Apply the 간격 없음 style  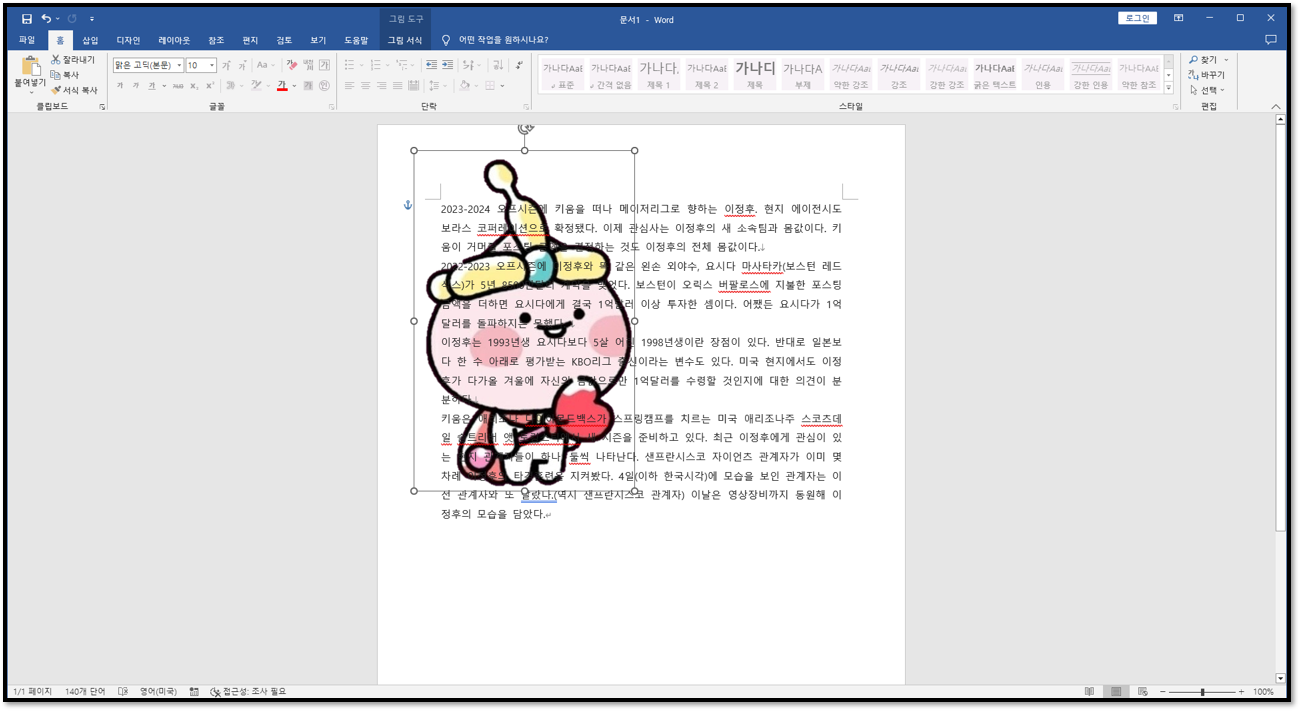pyautogui.click(x=610, y=74)
